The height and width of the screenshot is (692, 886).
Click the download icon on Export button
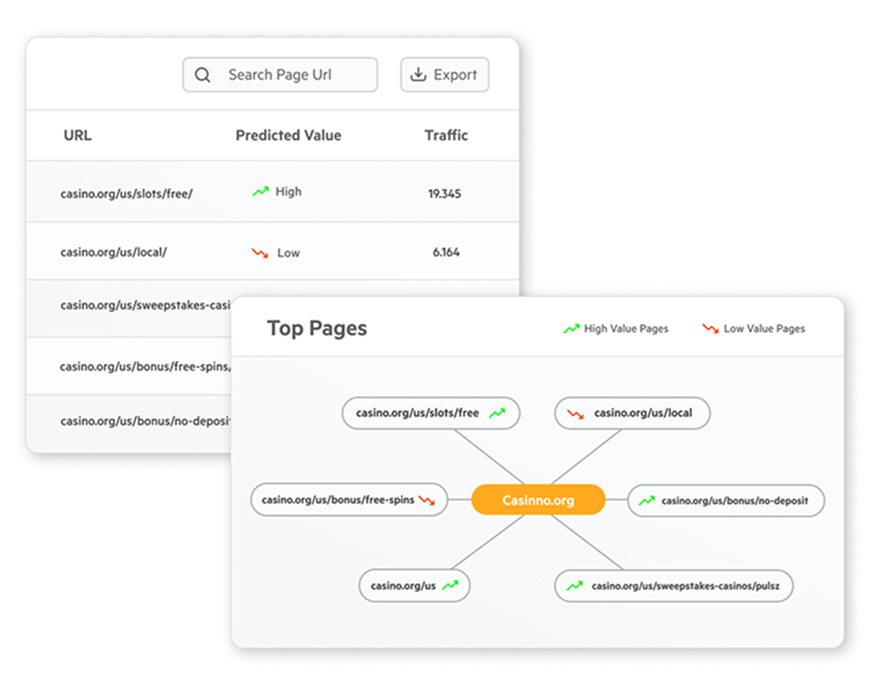(x=418, y=74)
